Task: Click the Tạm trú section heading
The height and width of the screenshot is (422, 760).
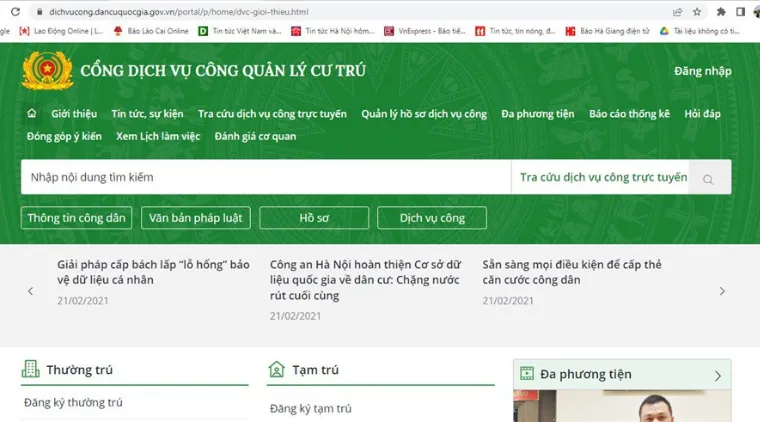Action: click(316, 370)
